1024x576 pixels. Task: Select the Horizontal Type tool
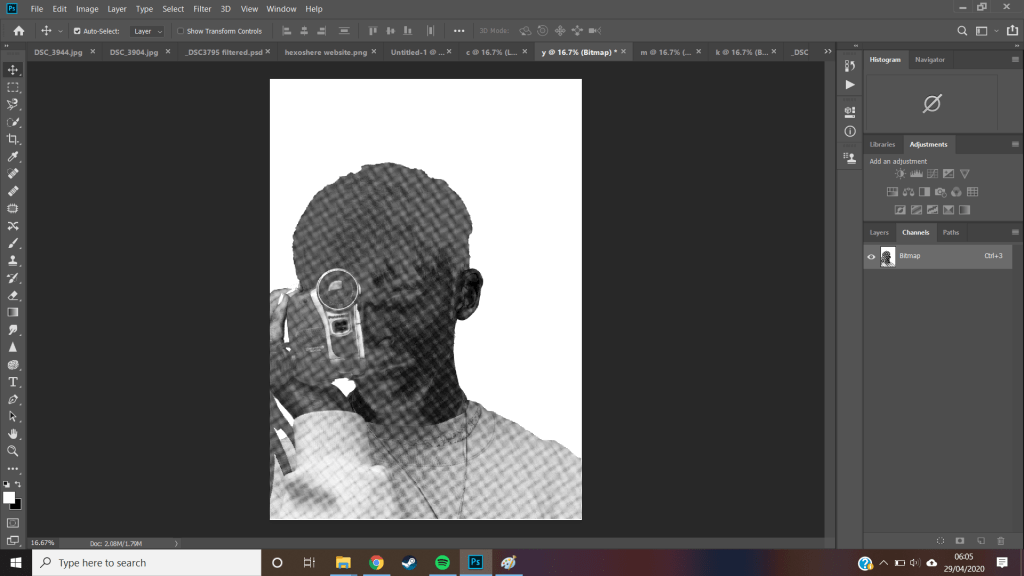tap(13, 382)
